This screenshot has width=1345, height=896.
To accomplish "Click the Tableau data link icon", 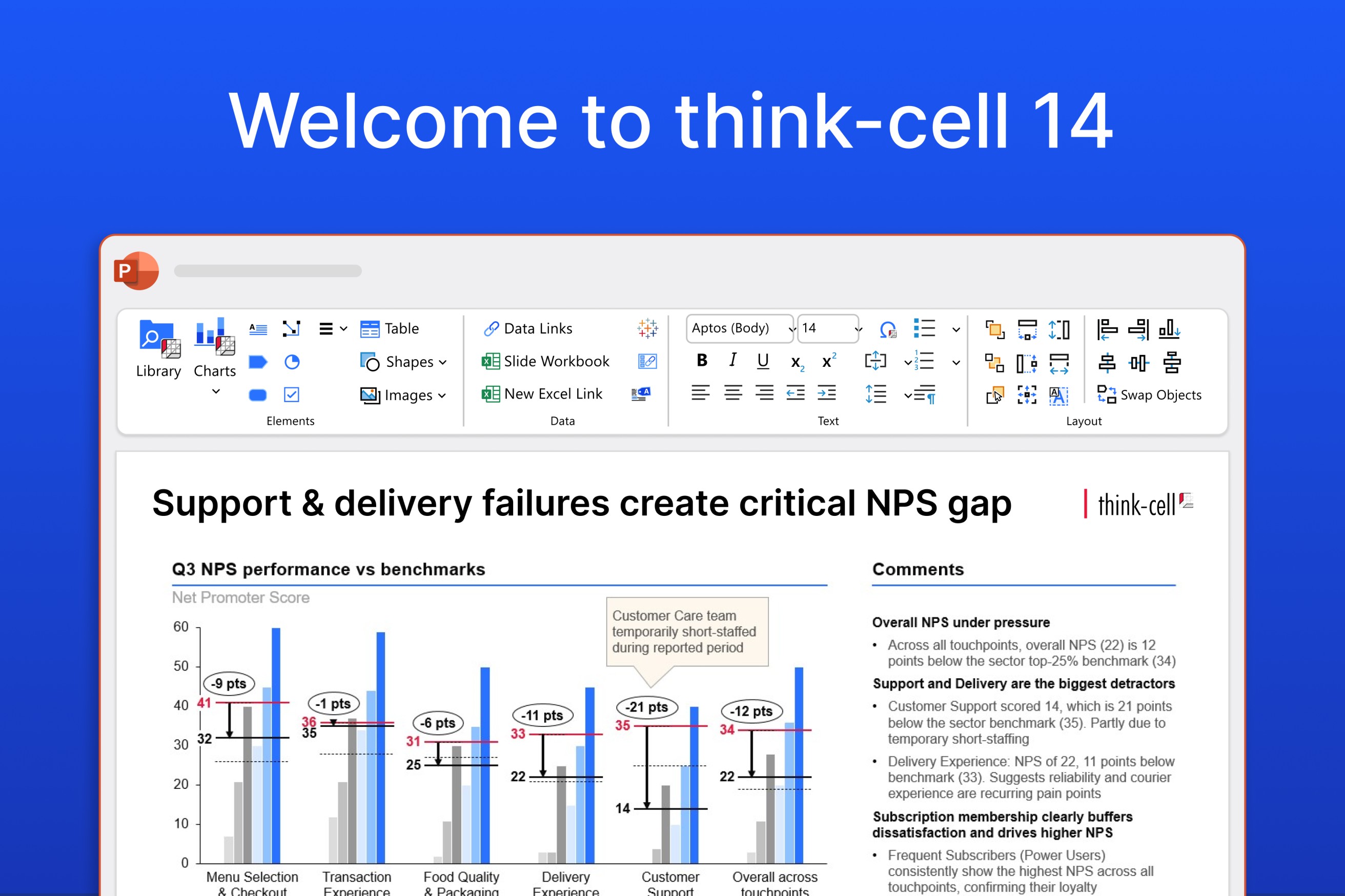I will tap(647, 328).
